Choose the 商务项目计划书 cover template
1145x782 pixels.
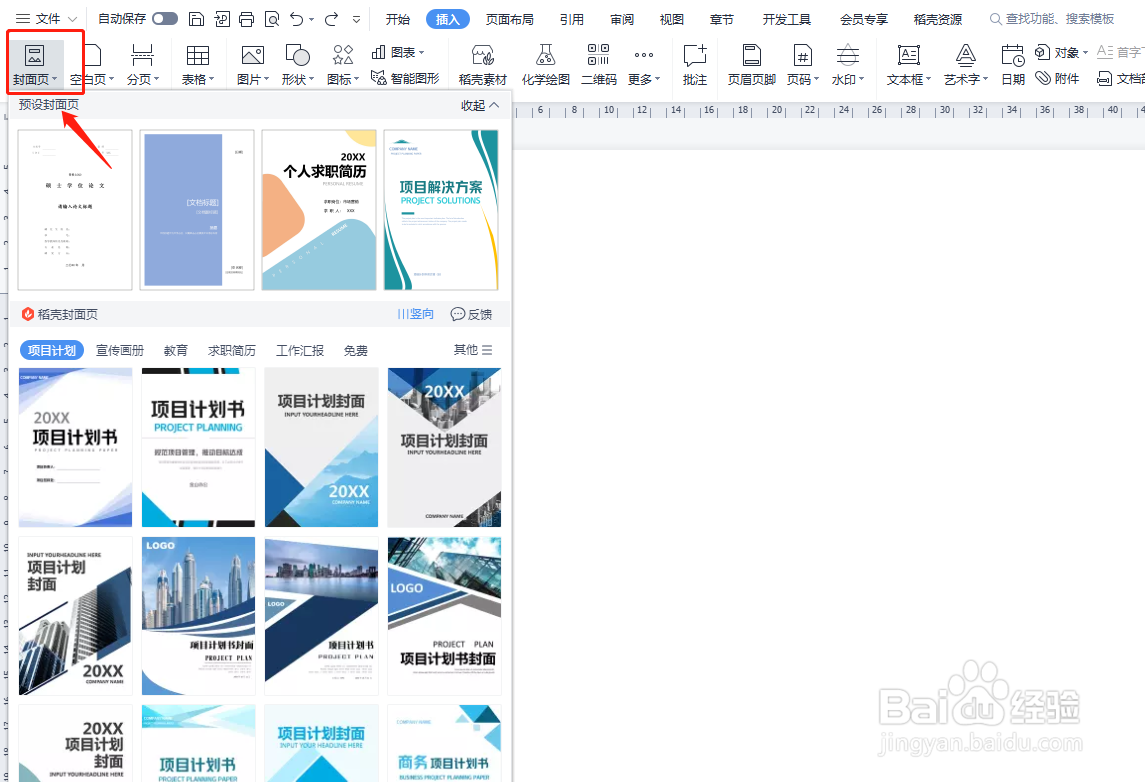click(x=444, y=743)
